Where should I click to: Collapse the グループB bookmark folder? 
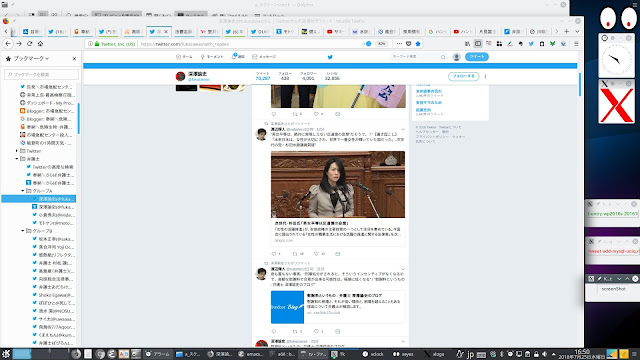[23, 231]
